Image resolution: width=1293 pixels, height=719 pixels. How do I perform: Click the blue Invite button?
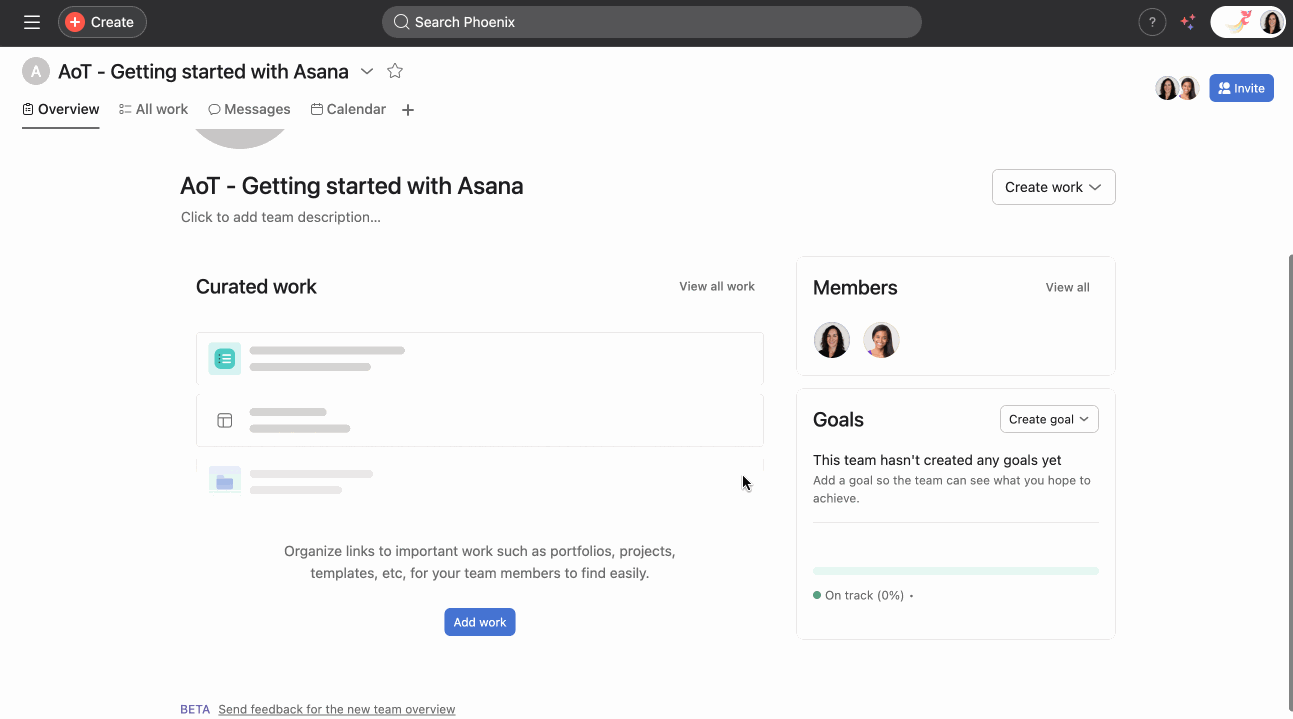point(1241,88)
